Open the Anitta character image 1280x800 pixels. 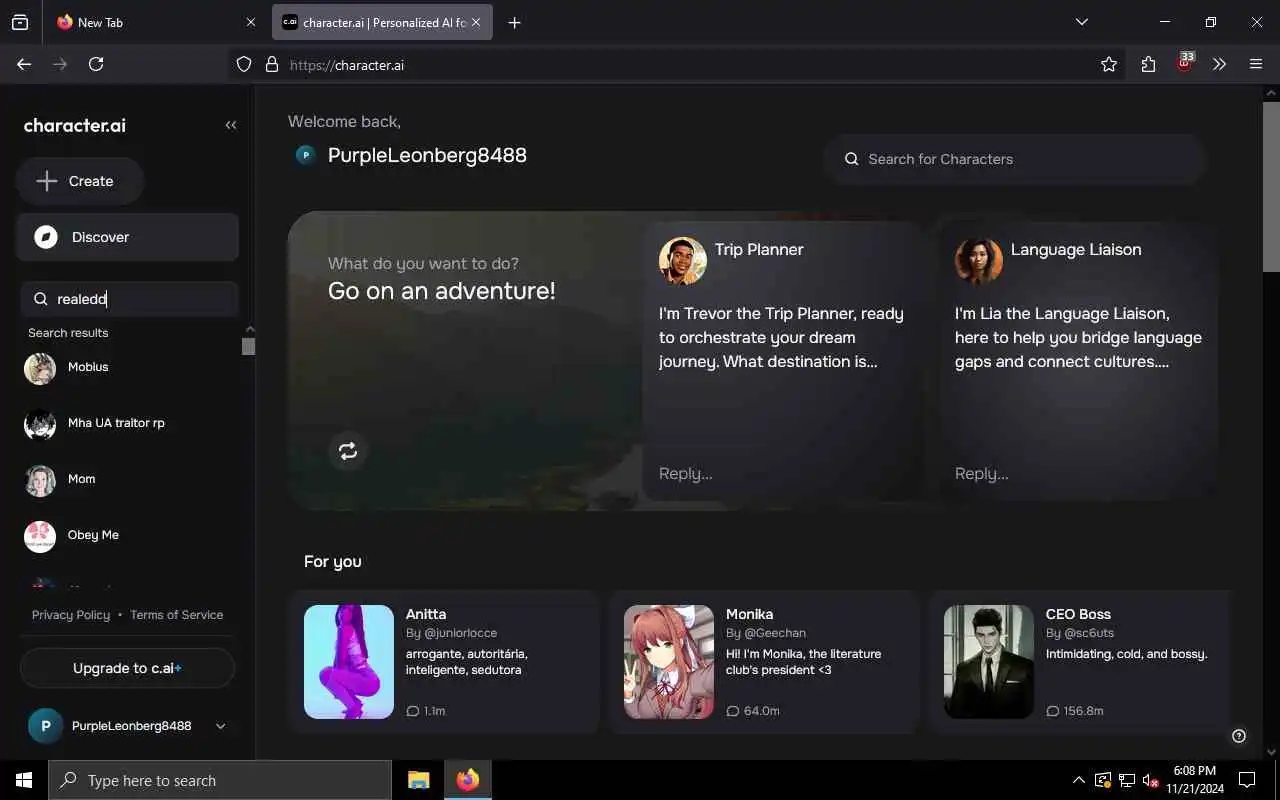349,662
